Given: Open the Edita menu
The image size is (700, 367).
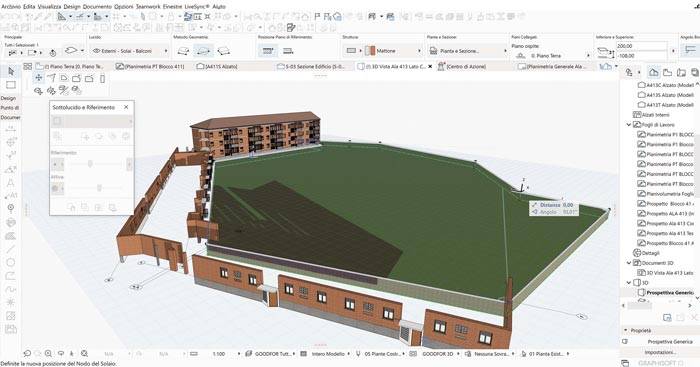Looking at the screenshot, I should [29, 7].
